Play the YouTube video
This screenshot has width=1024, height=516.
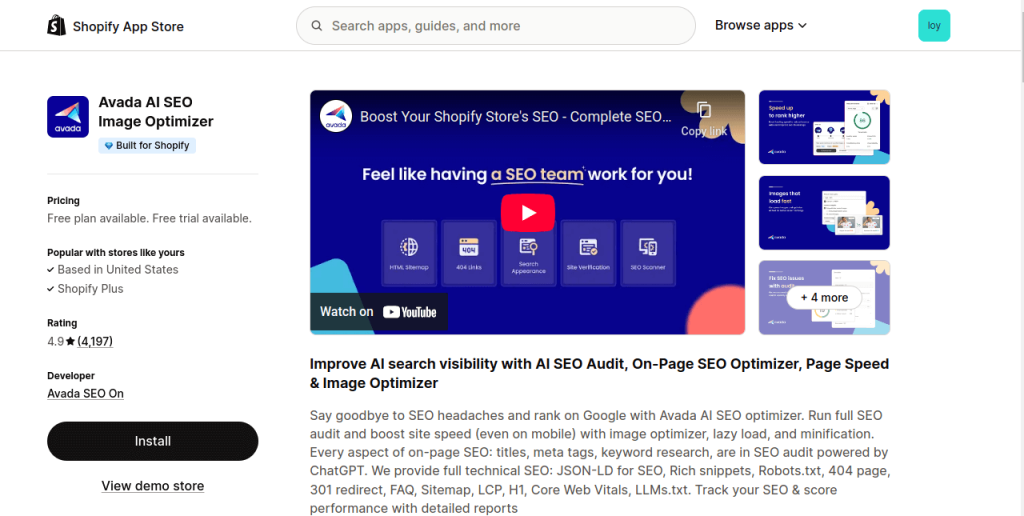pos(528,212)
